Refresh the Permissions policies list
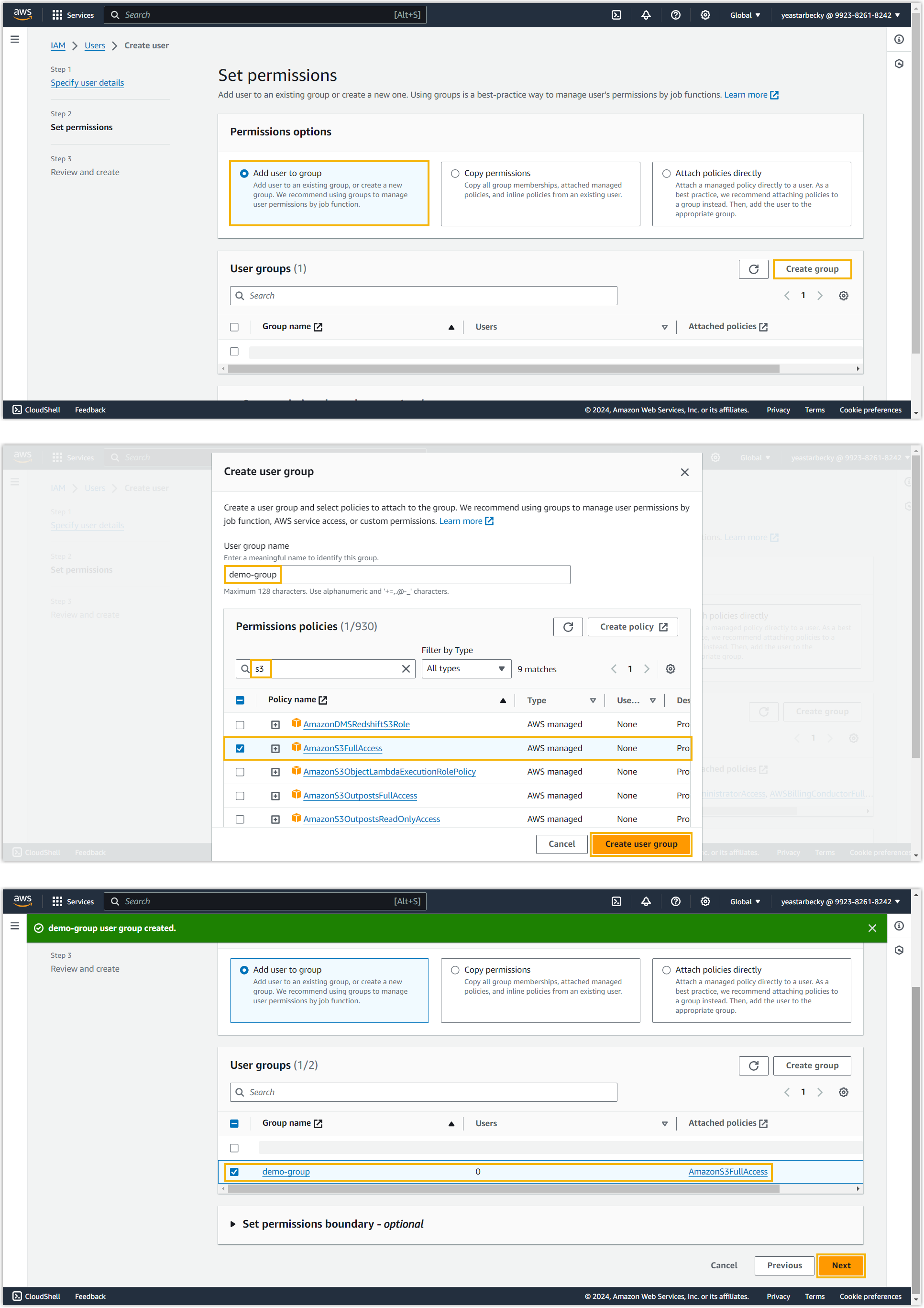 (567, 627)
